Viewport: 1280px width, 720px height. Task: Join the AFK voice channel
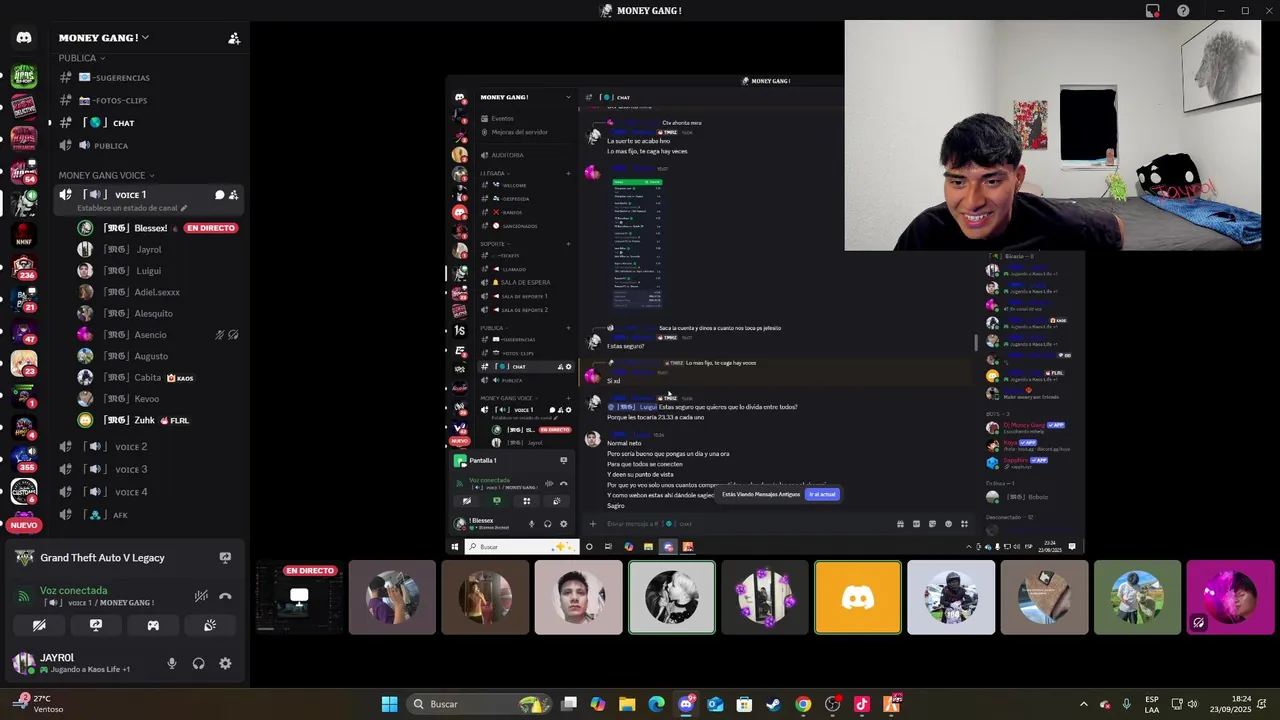point(150,515)
